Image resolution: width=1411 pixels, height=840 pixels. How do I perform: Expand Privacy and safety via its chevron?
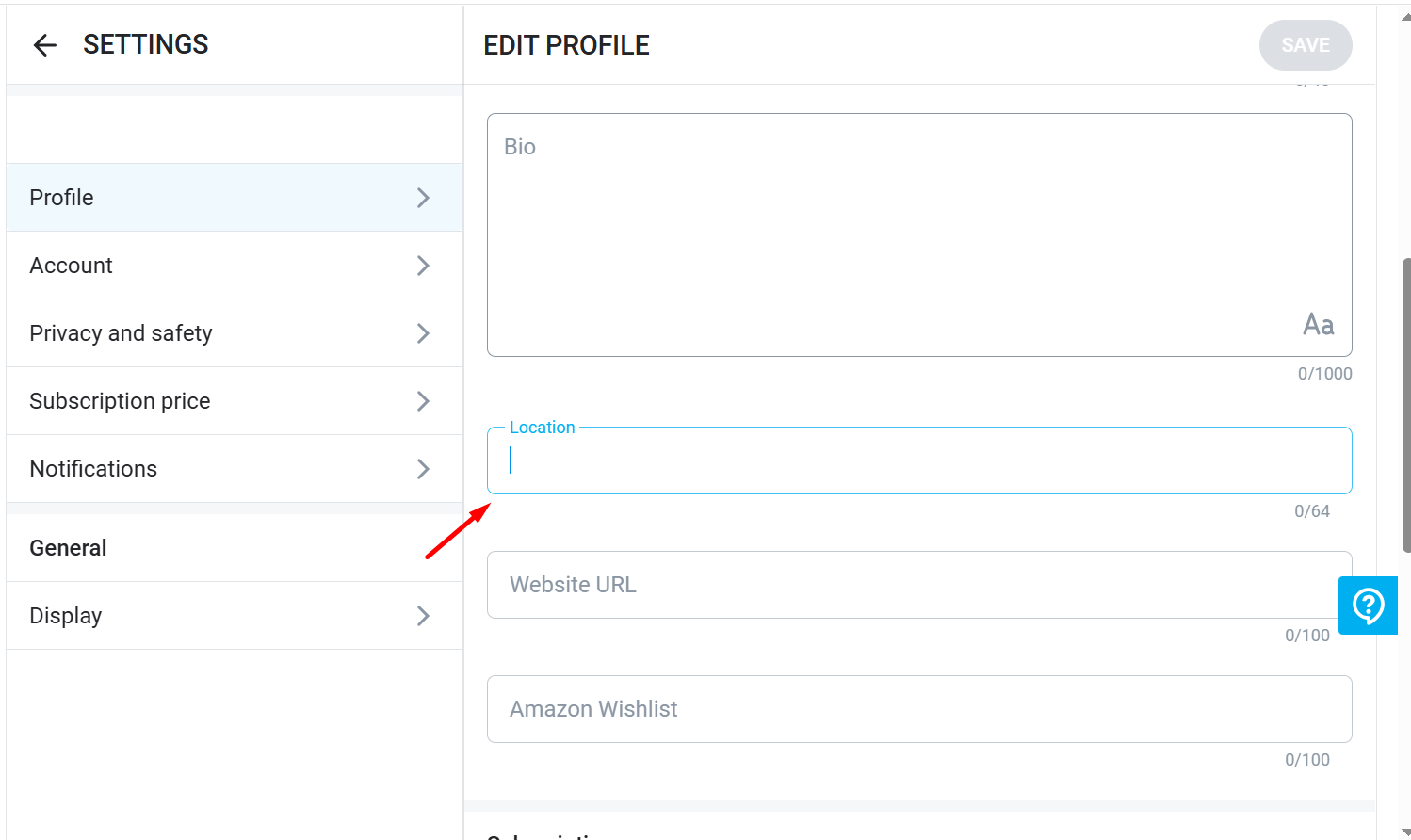423,333
